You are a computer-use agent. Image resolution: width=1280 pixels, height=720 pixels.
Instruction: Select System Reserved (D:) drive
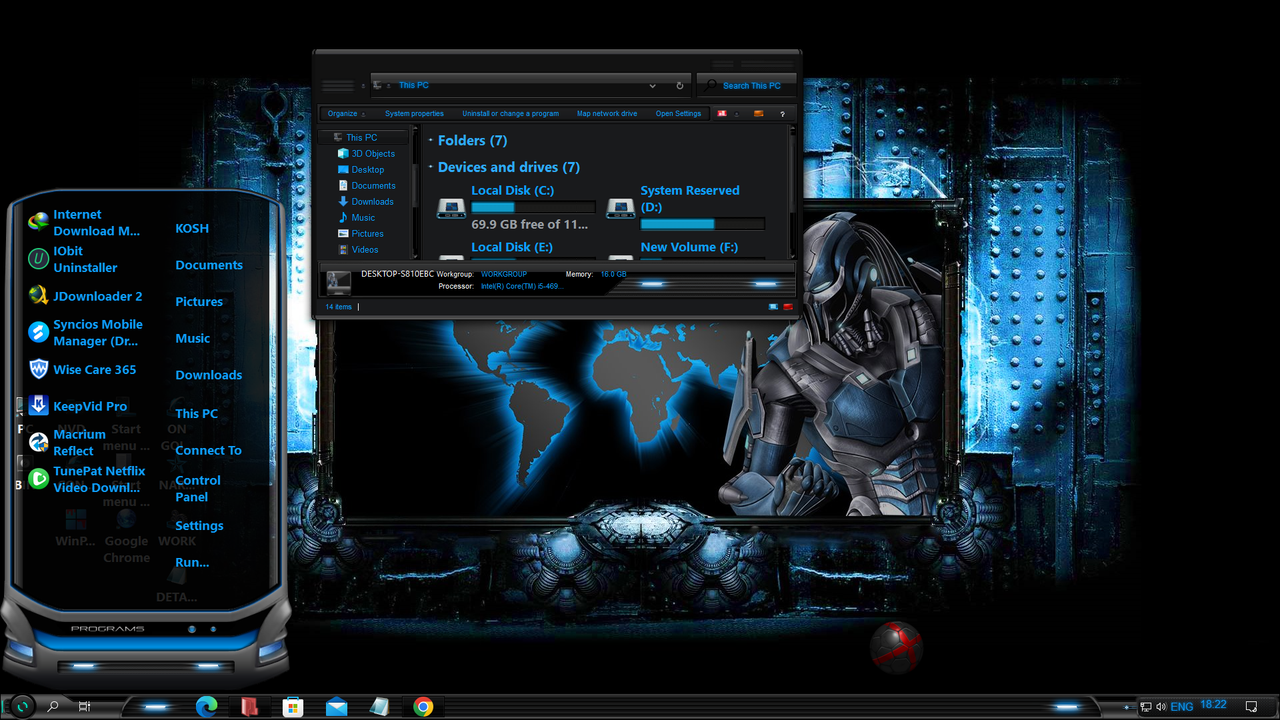pos(686,207)
